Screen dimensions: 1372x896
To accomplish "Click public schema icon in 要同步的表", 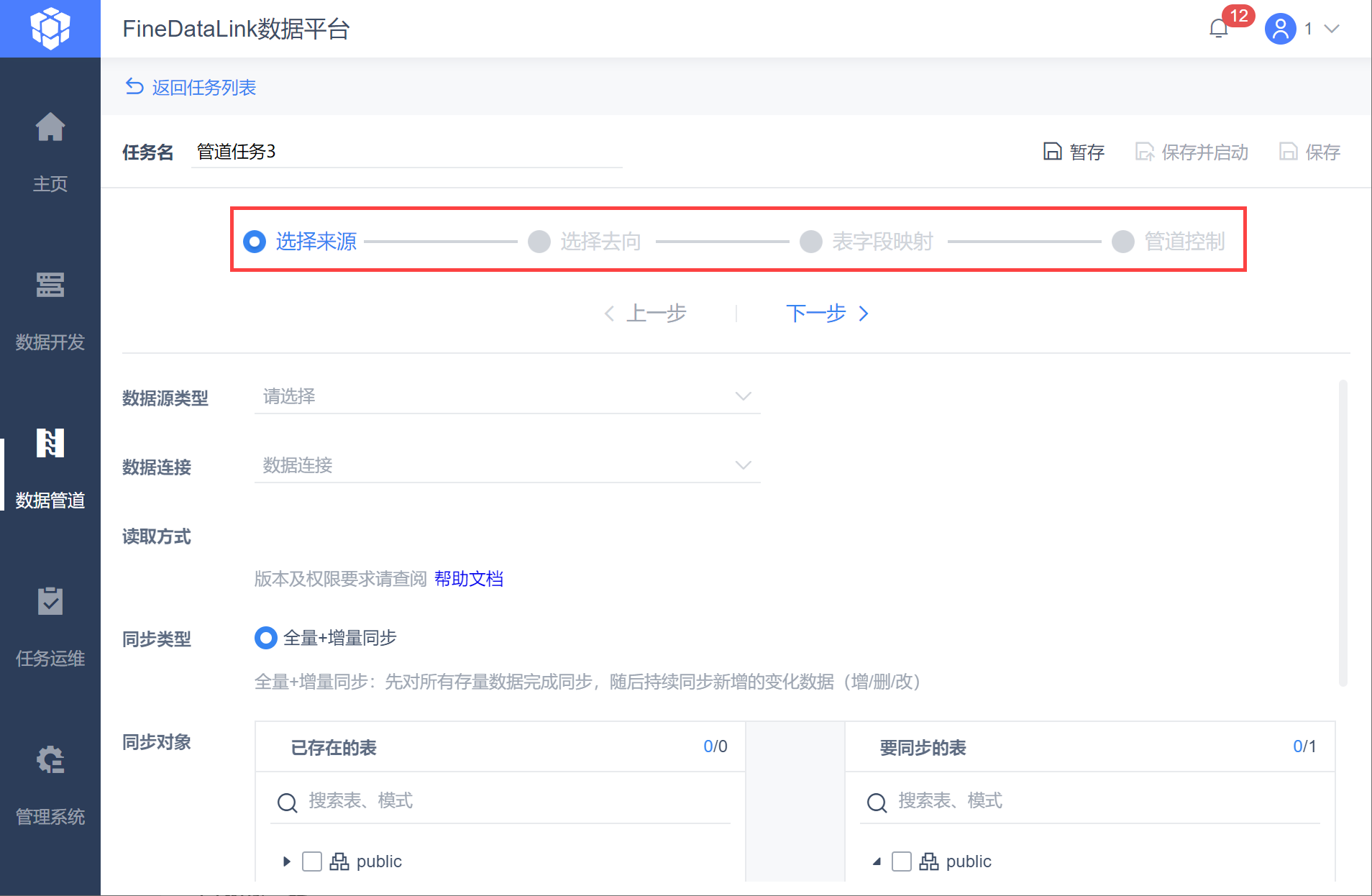I will coord(929,861).
